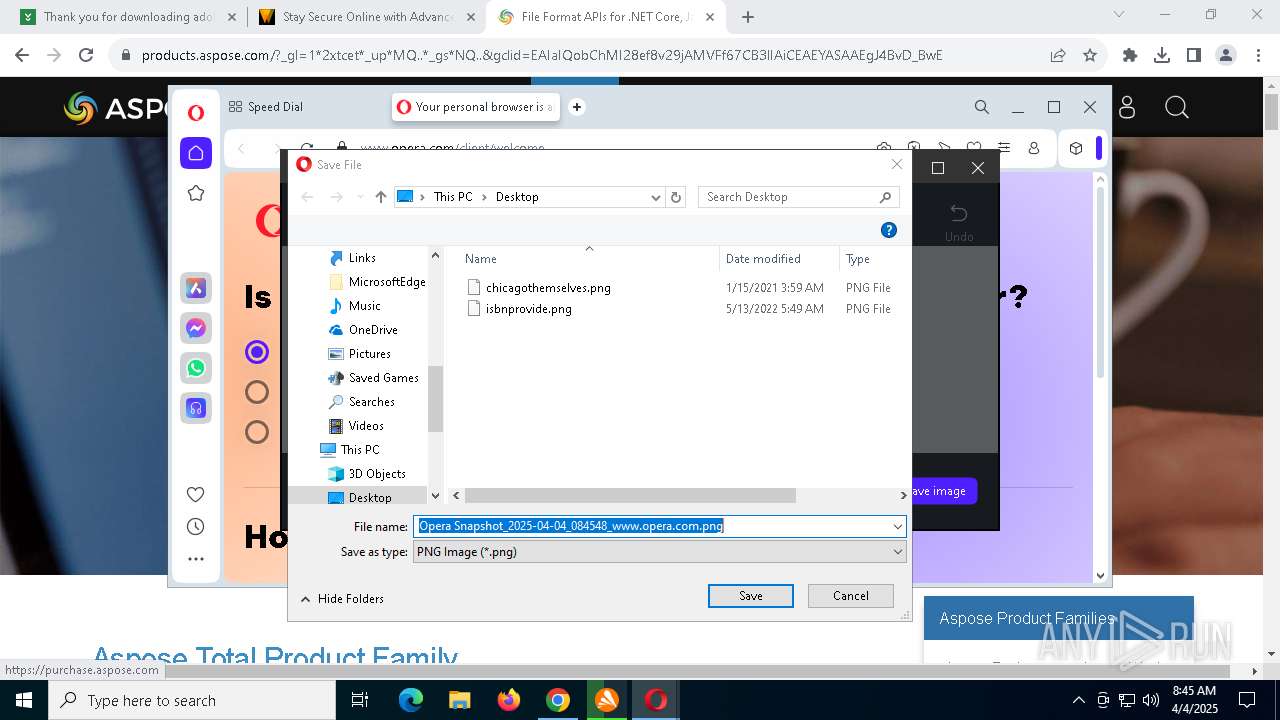This screenshot has height=720, width=1280.
Task: Open Chrome tab search chevron
Action: tap(1119, 15)
